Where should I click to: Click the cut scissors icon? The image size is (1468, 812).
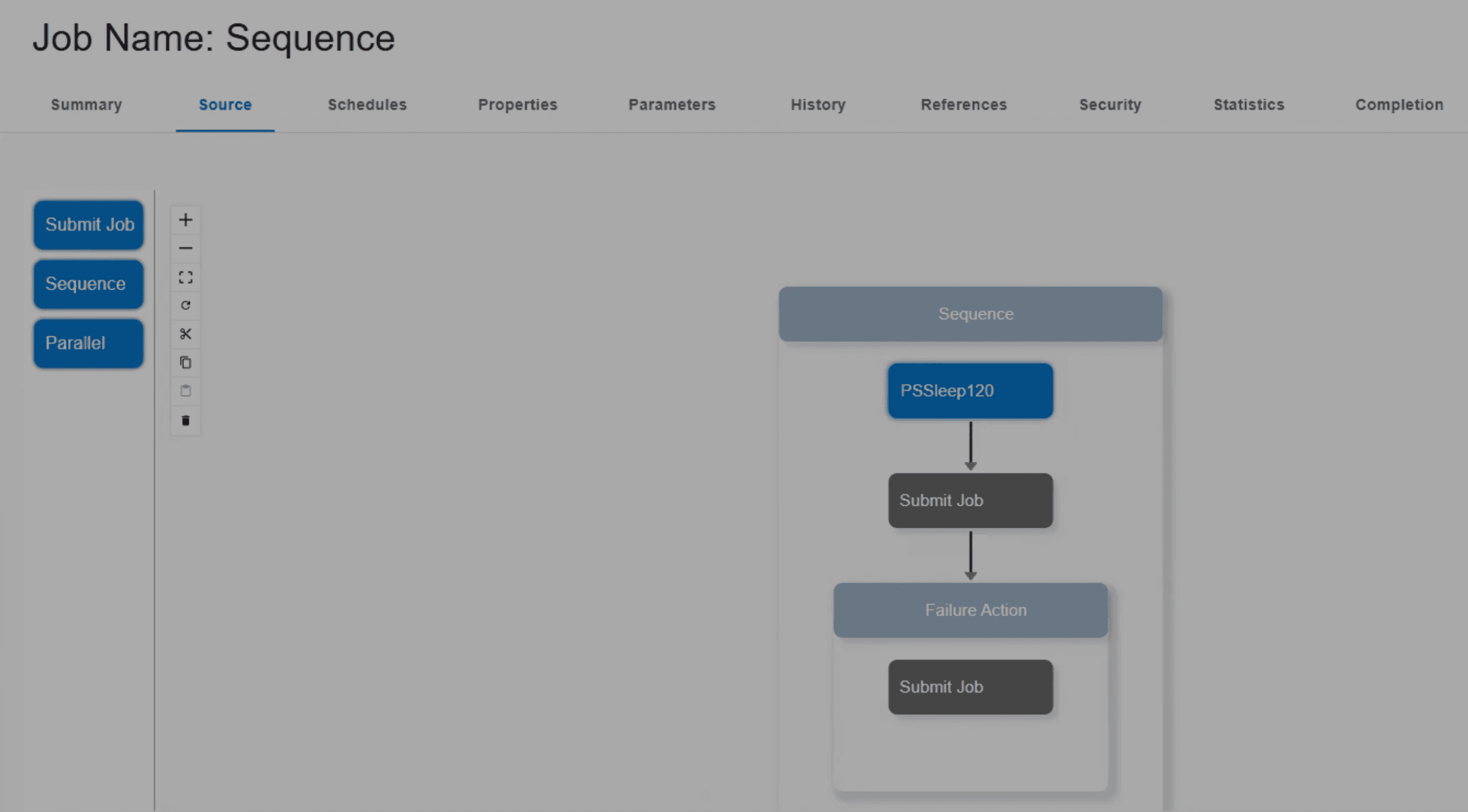pyautogui.click(x=185, y=334)
